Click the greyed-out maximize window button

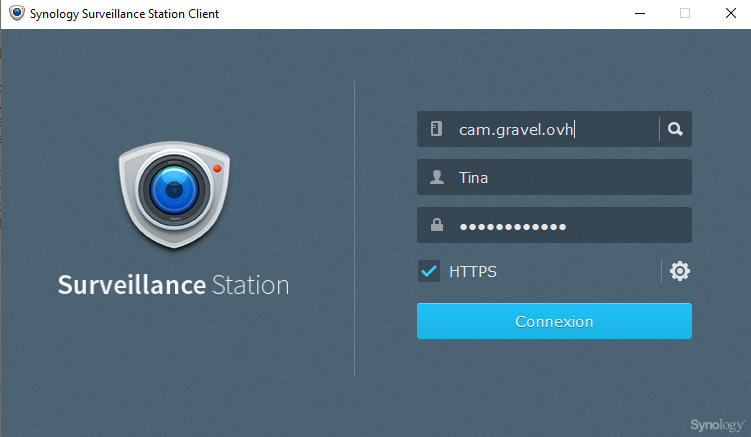pyautogui.click(x=685, y=14)
